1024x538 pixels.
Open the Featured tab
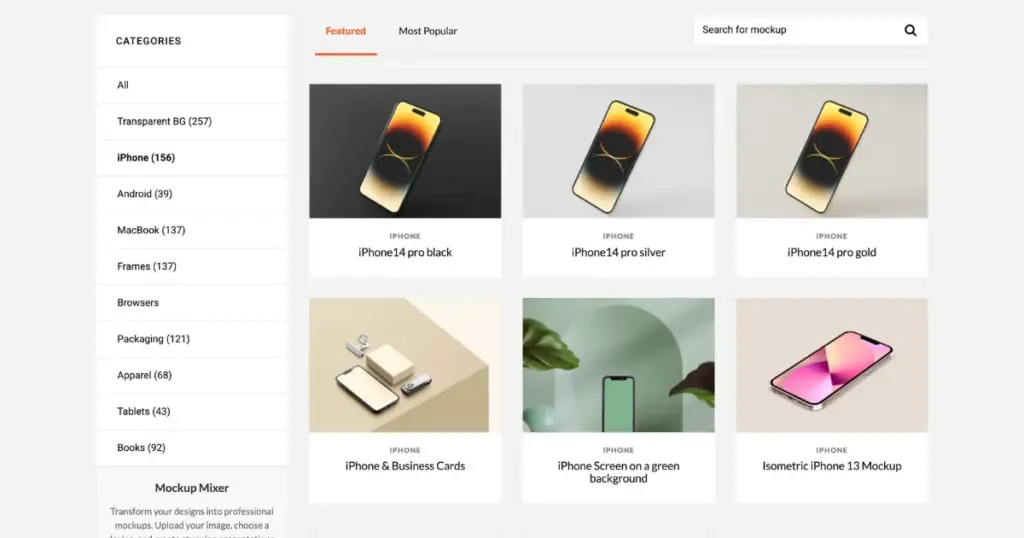[x=345, y=31]
